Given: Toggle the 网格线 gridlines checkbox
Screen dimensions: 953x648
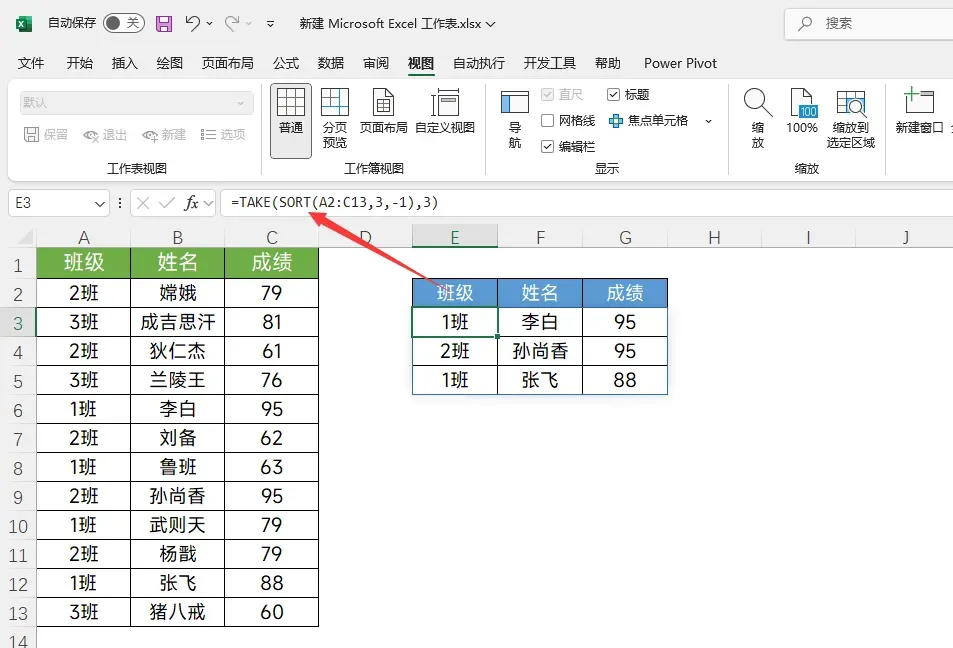Looking at the screenshot, I should click(547, 120).
